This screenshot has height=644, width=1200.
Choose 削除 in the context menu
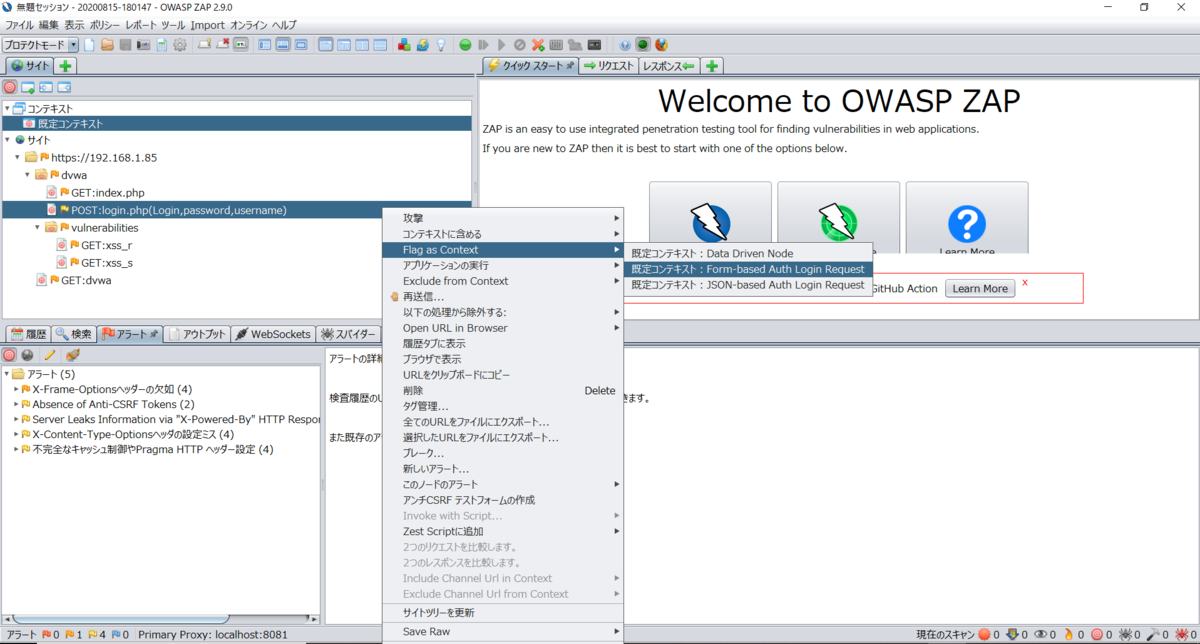click(503, 390)
